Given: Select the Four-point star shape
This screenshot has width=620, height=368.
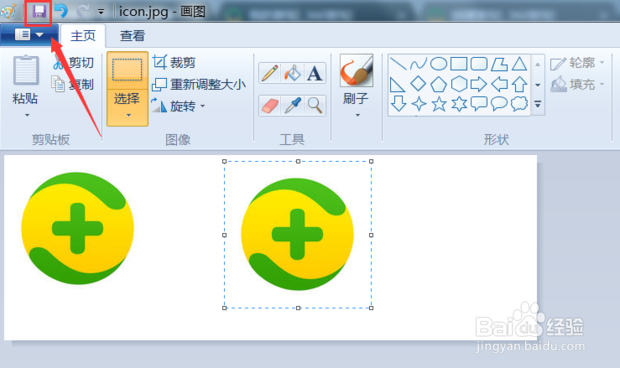Looking at the screenshot, I should click(x=419, y=104).
